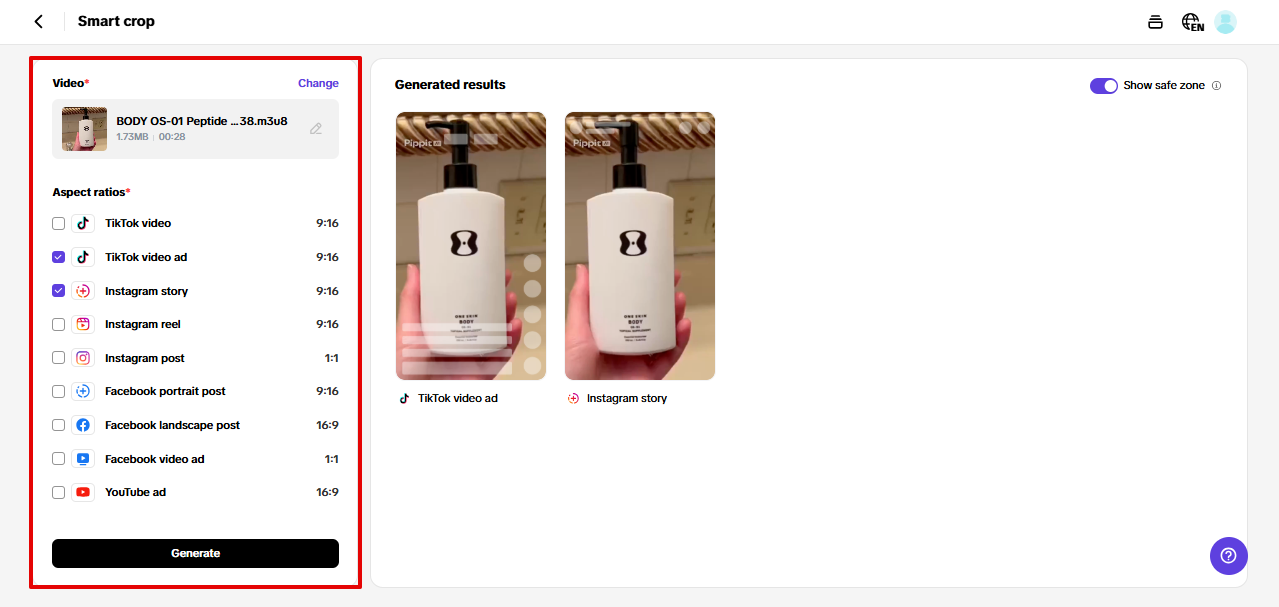Uncheck the TikTok video ad checkbox
The image size is (1279, 607).
(x=59, y=257)
